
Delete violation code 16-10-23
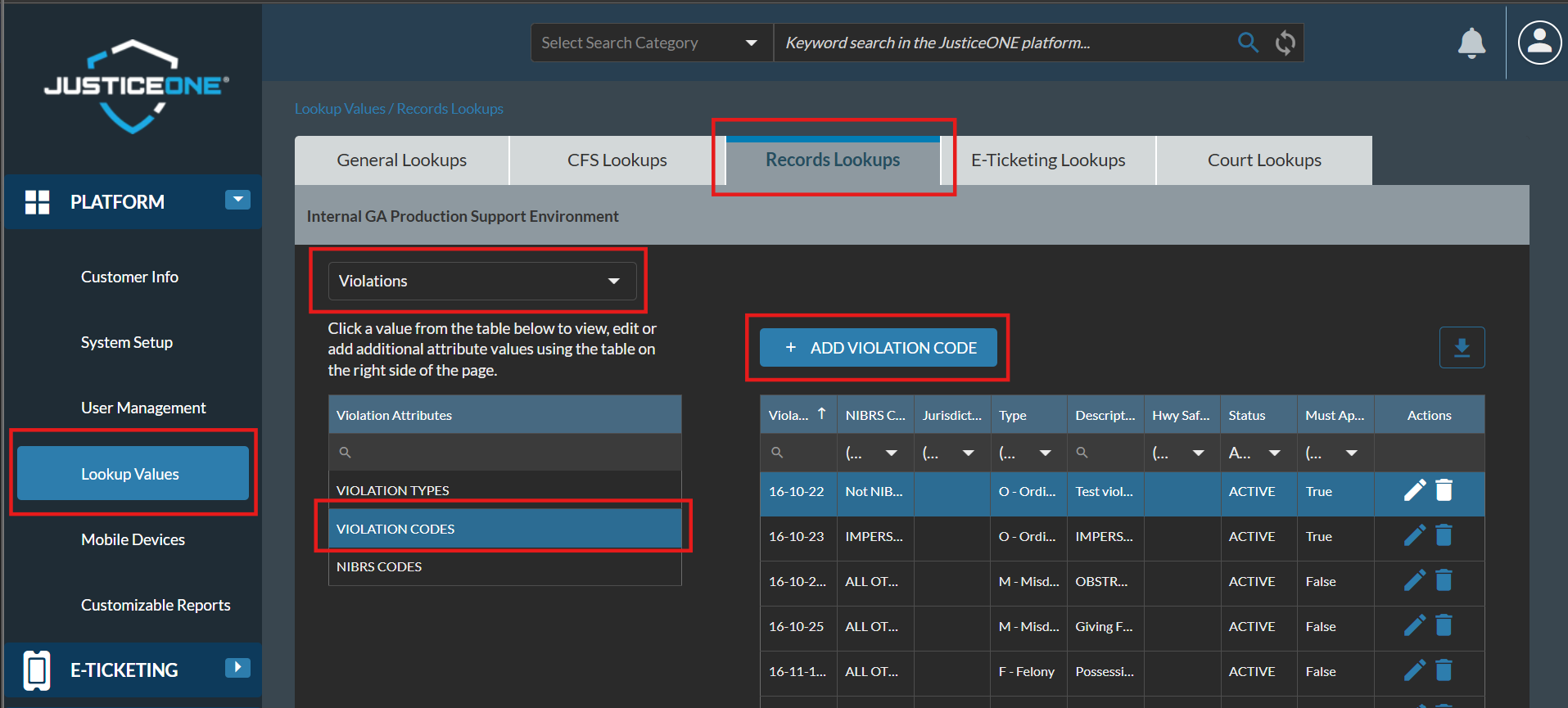(x=1444, y=535)
